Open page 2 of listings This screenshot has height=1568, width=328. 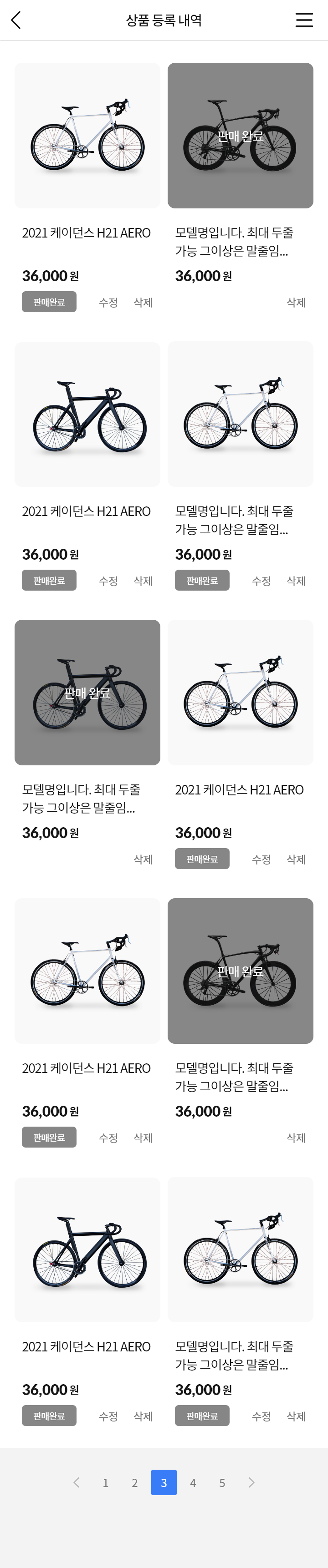(135, 1483)
